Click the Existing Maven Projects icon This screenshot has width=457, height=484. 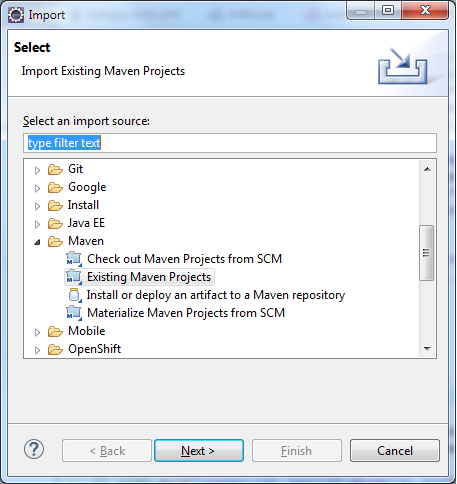74,277
